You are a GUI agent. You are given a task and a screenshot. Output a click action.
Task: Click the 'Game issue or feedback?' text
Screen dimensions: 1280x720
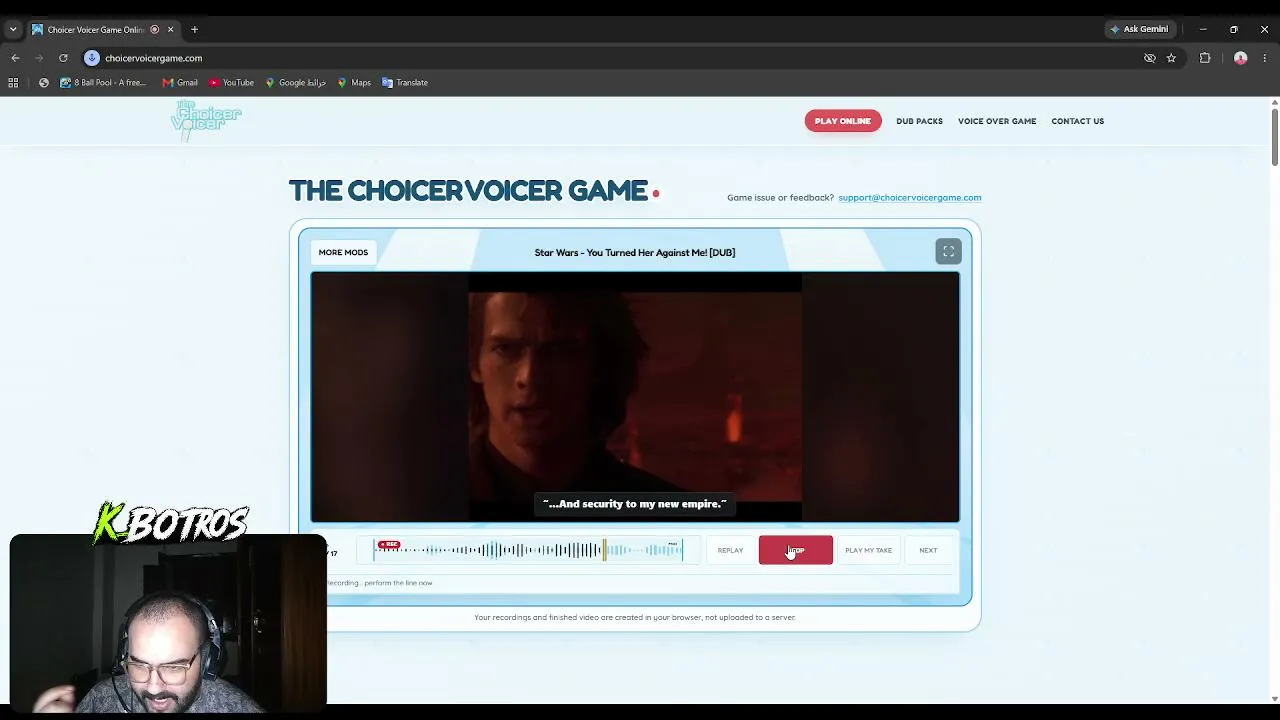coord(780,198)
